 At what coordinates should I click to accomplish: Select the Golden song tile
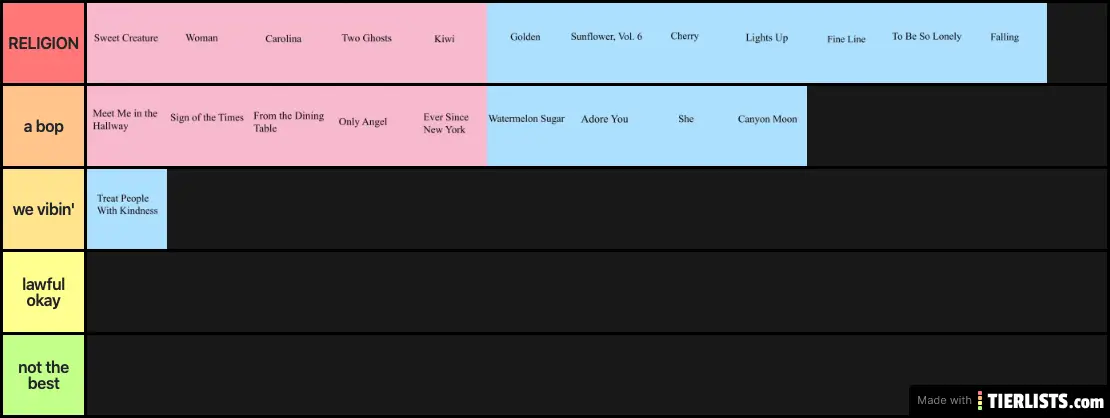coord(527,42)
